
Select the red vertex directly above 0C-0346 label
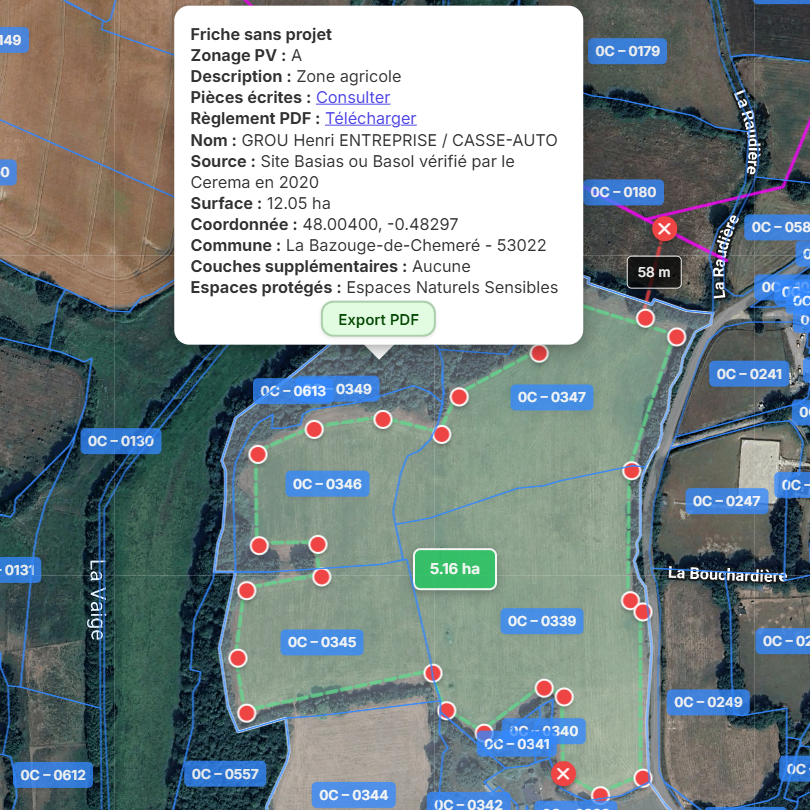(314, 430)
